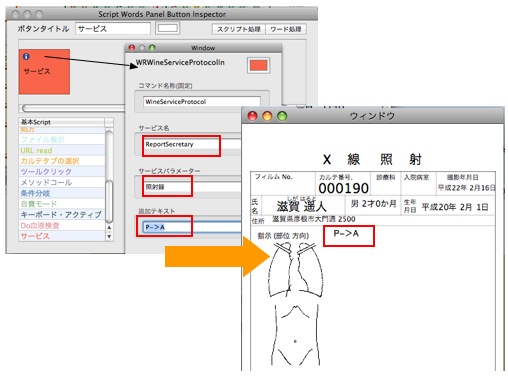Click the WineServiceProtocol command name field
Image resolution: width=508 pixels, height=377 pixels.
(x=202, y=102)
